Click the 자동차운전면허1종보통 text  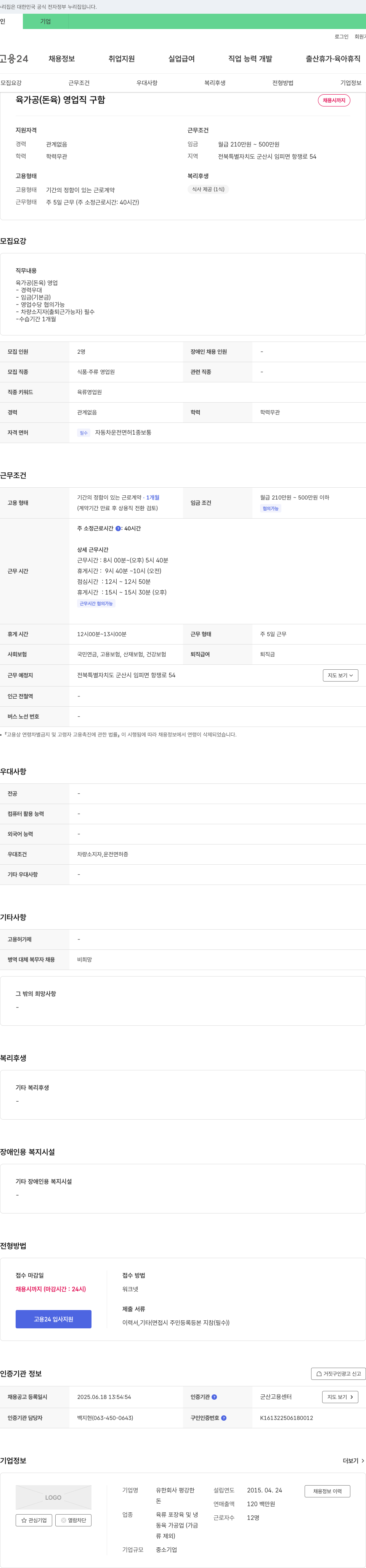124,433
